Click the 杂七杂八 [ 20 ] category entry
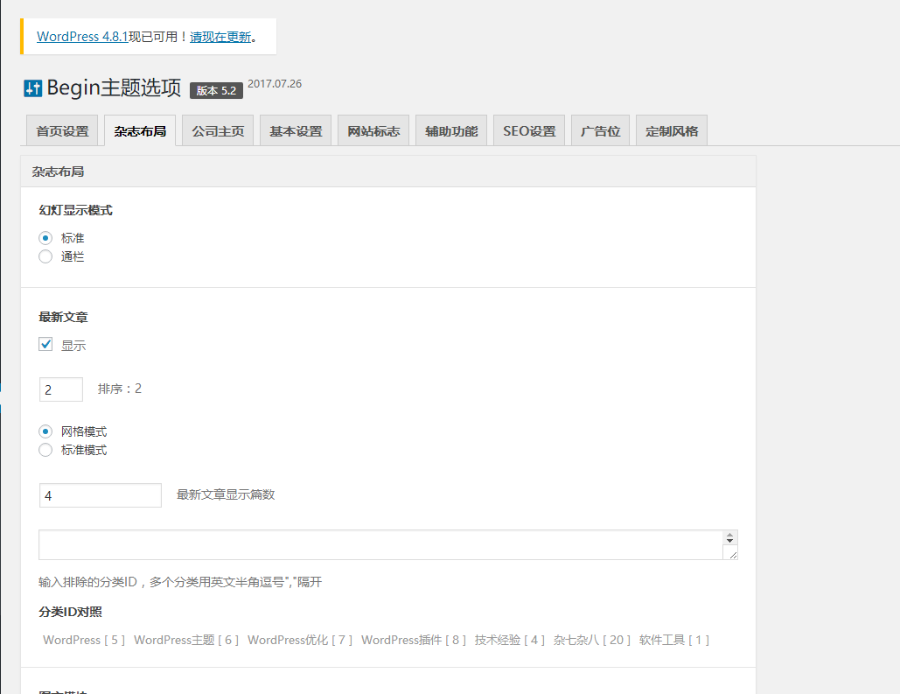Image resolution: width=900 pixels, height=694 pixels. click(592, 639)
